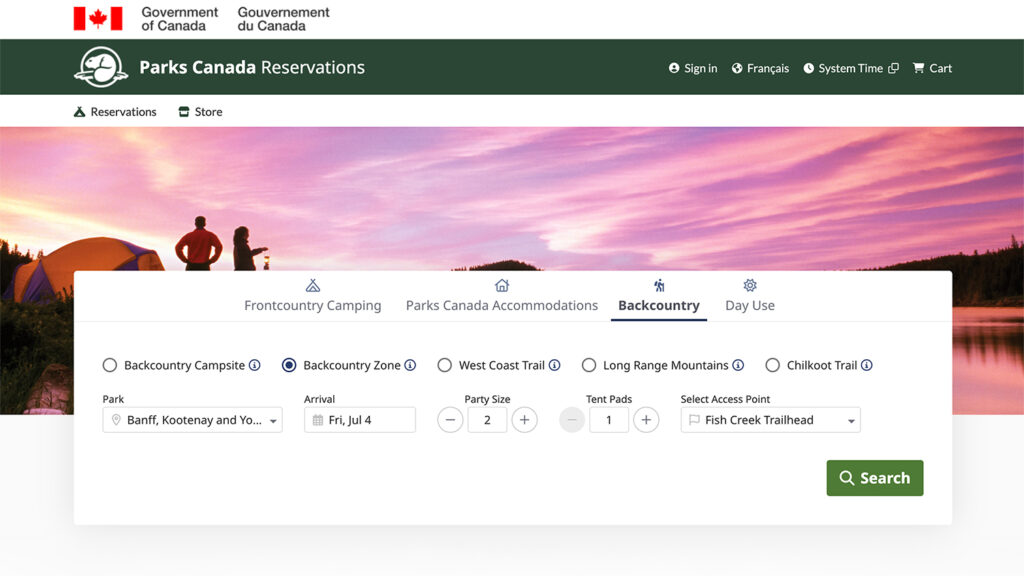The image size is (1024, 576).
Task: Select the Chilkoot Trail radio button
Action: point(772,365)
